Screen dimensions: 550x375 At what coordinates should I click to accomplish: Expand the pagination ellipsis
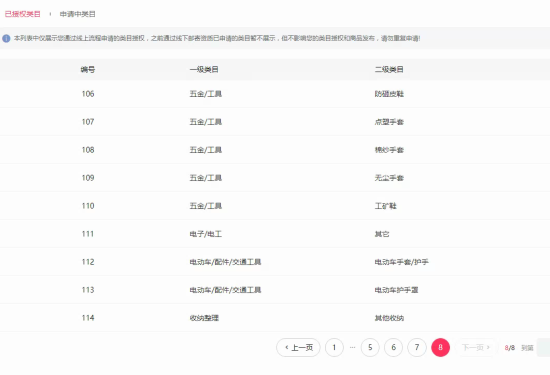click(353, 347)
